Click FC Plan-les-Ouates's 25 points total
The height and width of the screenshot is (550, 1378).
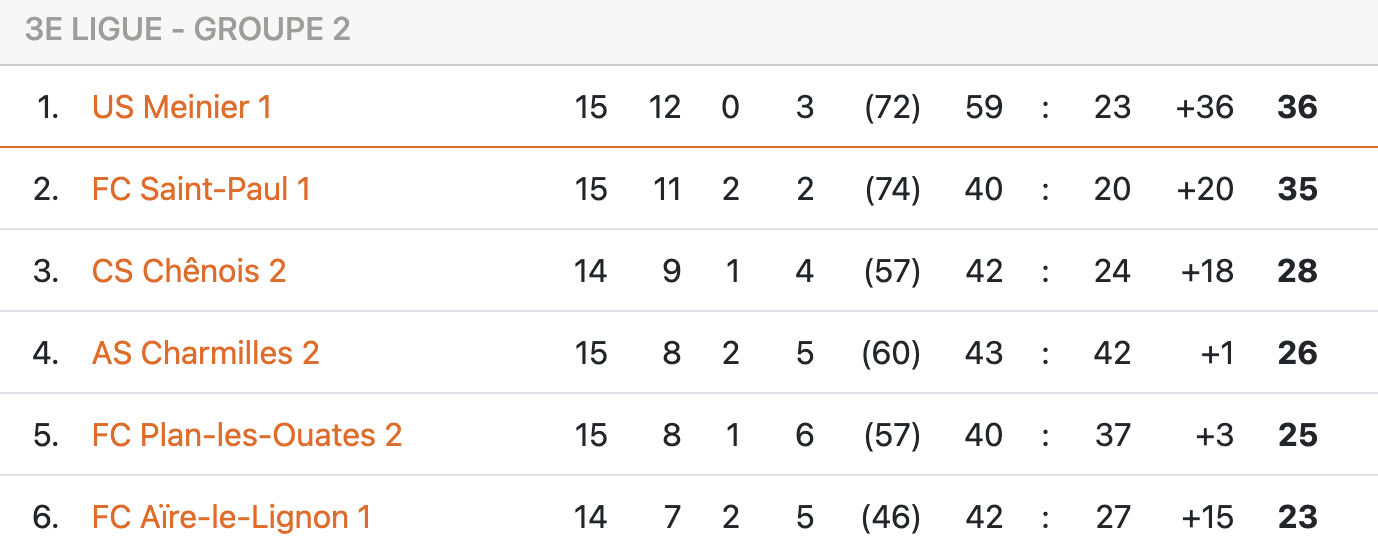click(1297, 435)
